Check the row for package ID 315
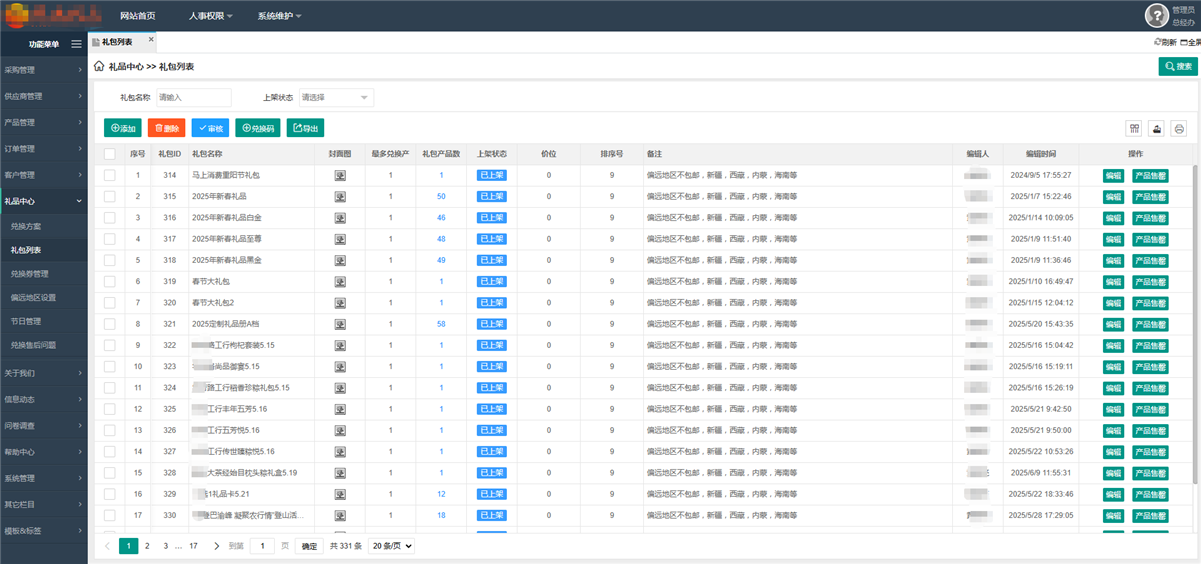 point(110,196)
